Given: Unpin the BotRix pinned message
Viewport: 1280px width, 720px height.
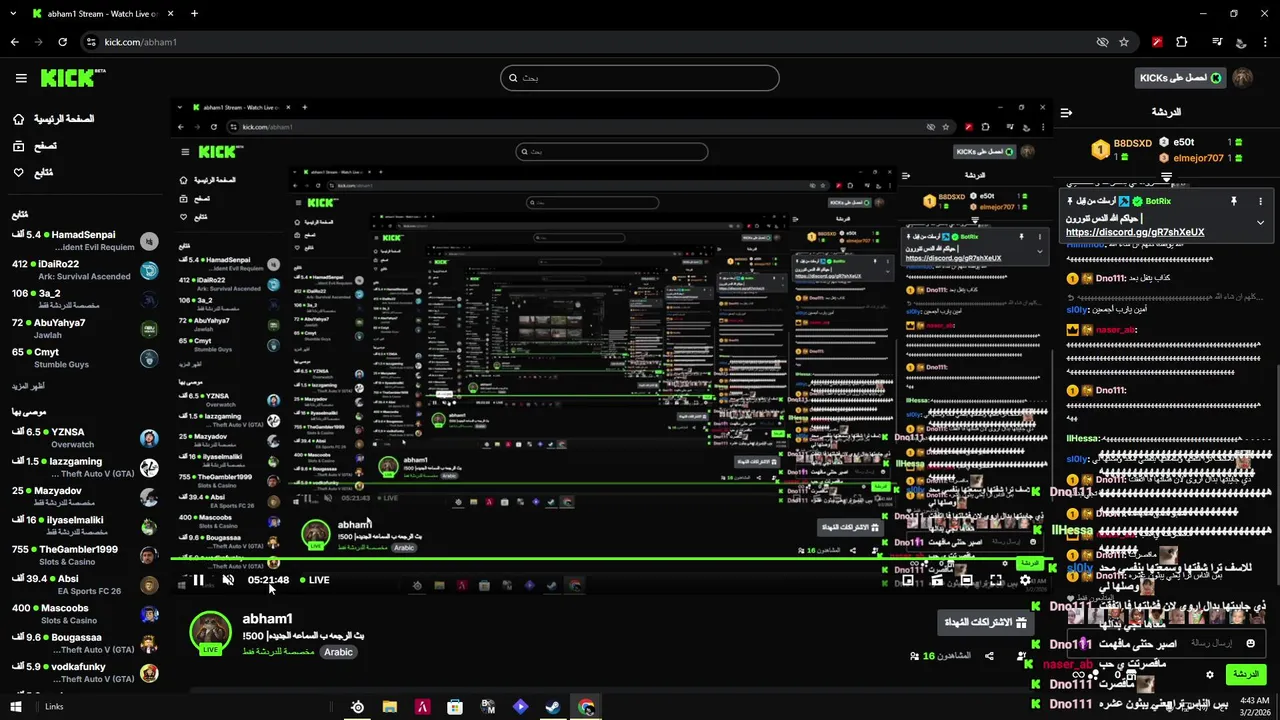Looking at the screenshot, I should [1234, 201].
